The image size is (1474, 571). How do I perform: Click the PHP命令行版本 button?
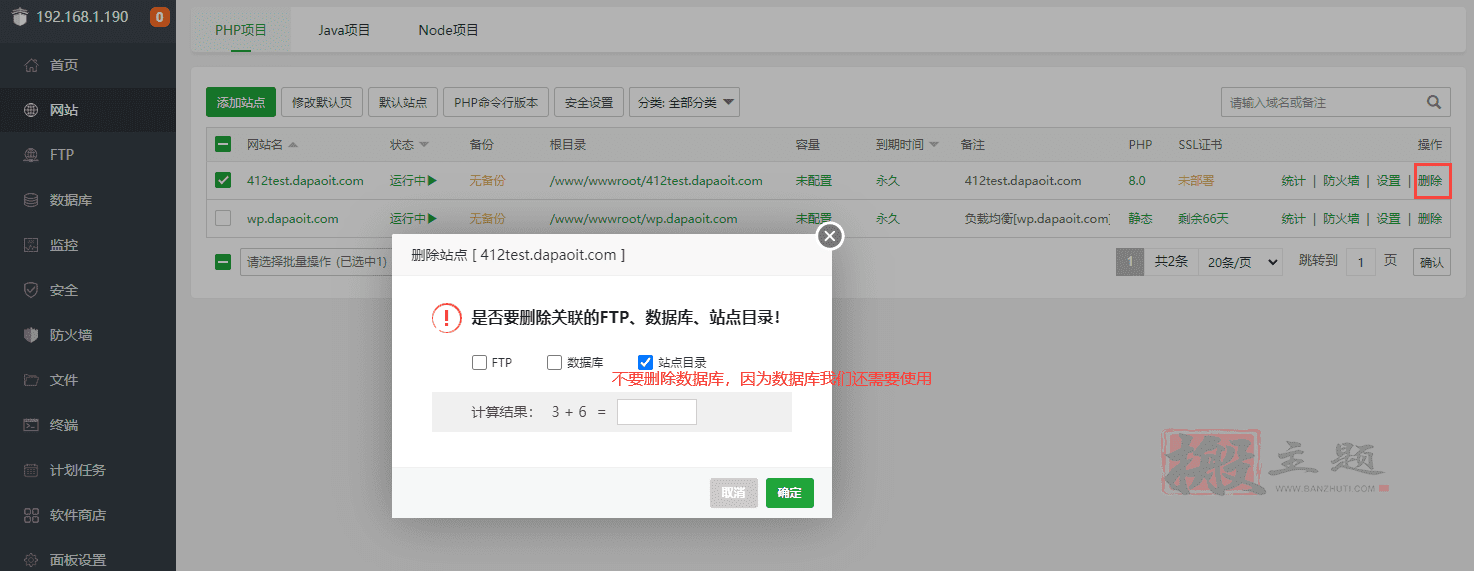496,102
